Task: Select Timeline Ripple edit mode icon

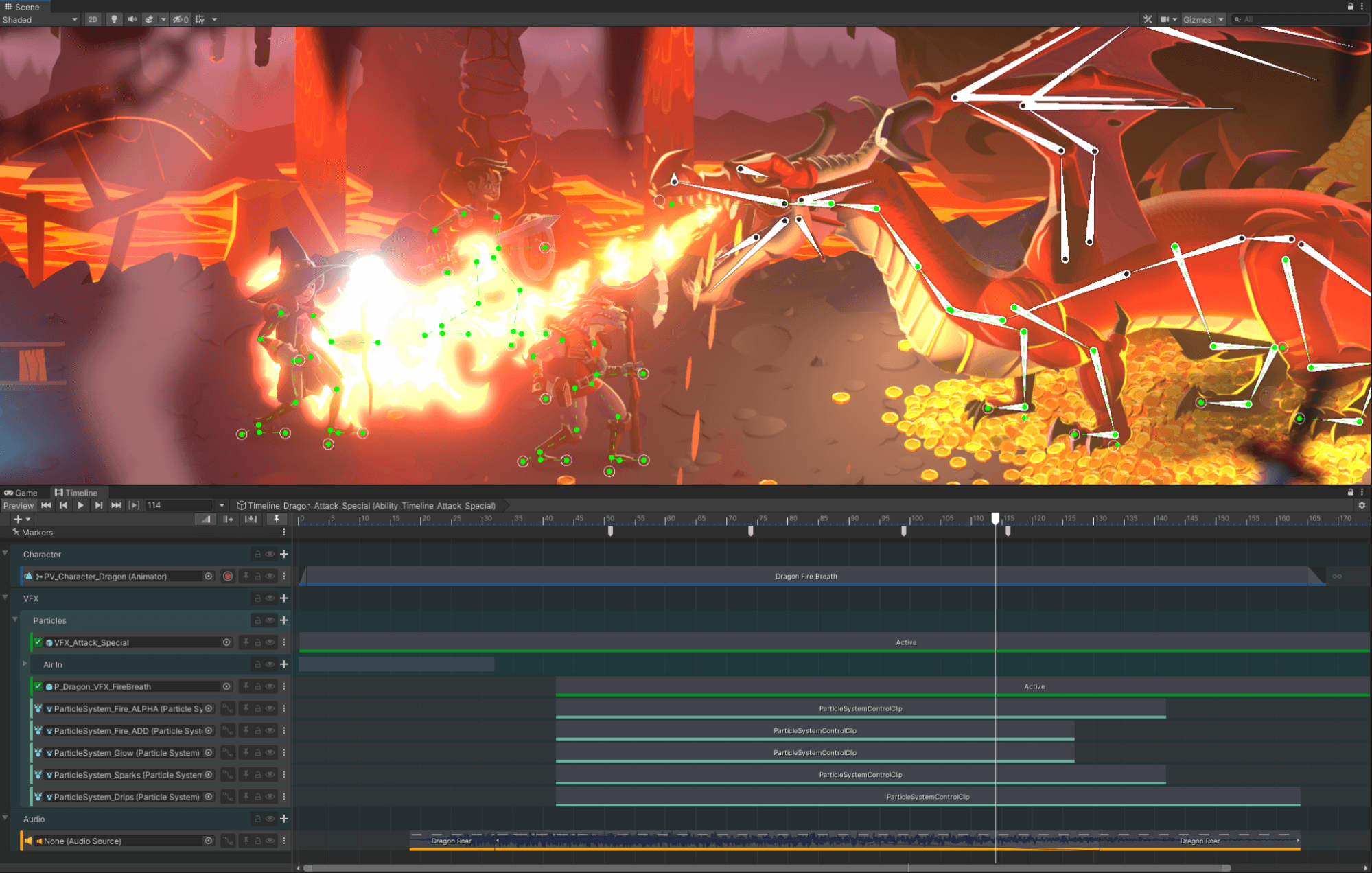Action: pos(228,519)
